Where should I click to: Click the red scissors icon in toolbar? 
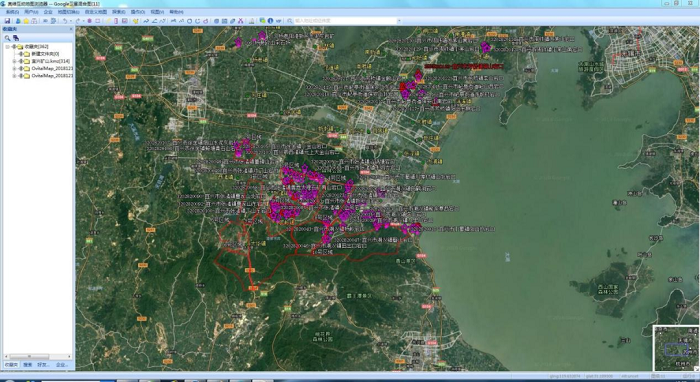click(x=241, y=21)
